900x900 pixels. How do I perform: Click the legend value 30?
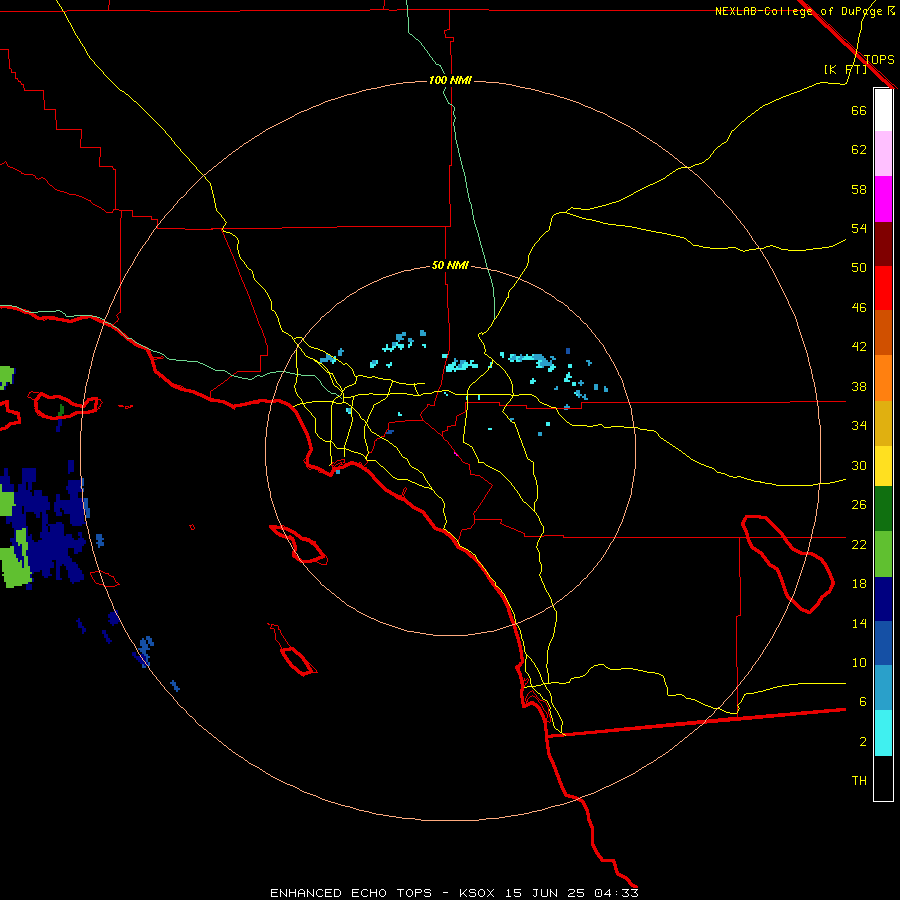[859, 465]
